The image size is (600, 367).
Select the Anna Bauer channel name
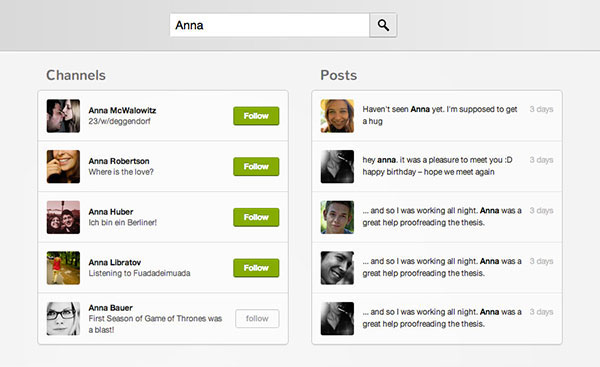(x=111, y=308)
